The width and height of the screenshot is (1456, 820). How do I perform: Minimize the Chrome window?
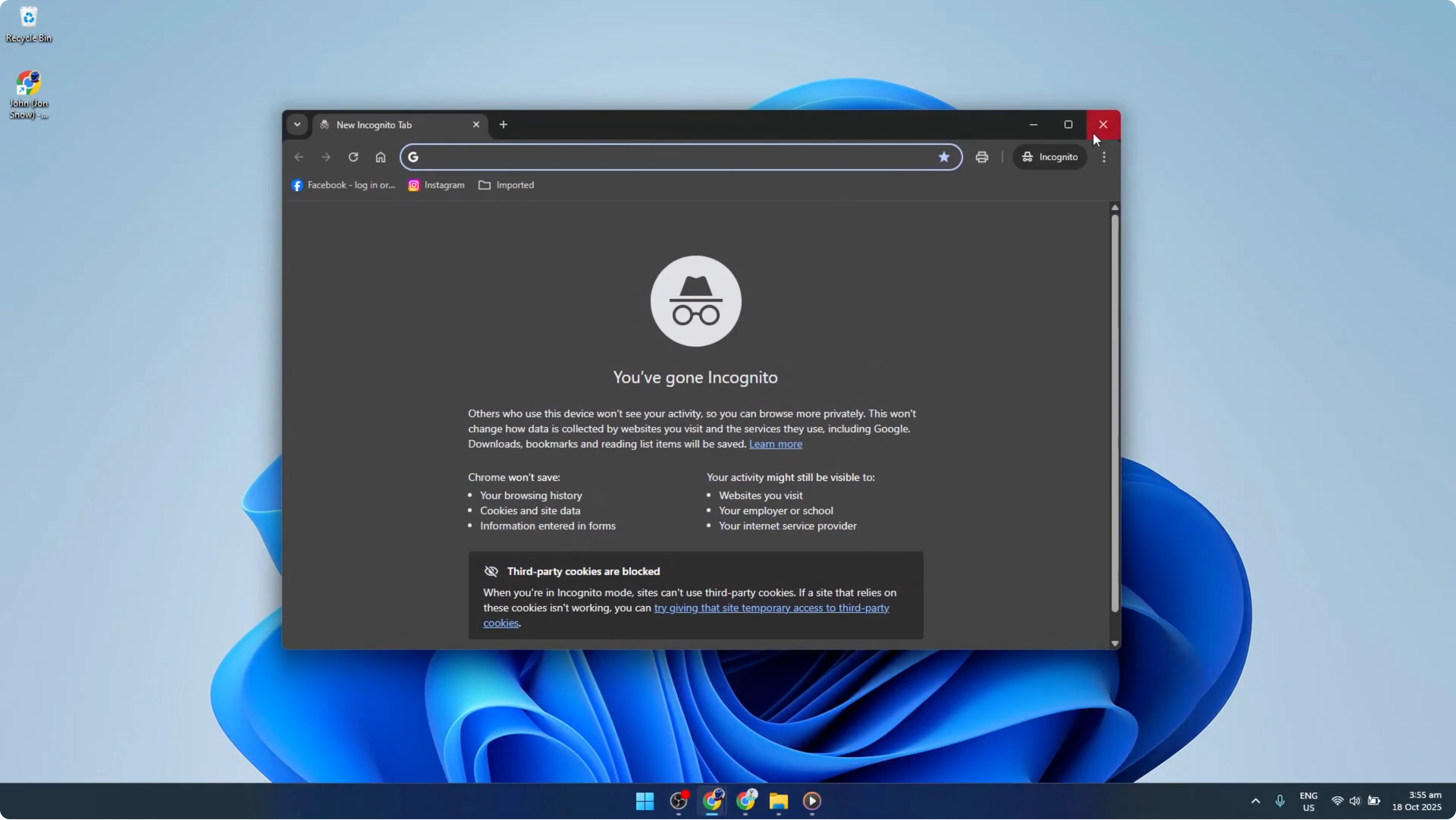tap(1033, 125)
